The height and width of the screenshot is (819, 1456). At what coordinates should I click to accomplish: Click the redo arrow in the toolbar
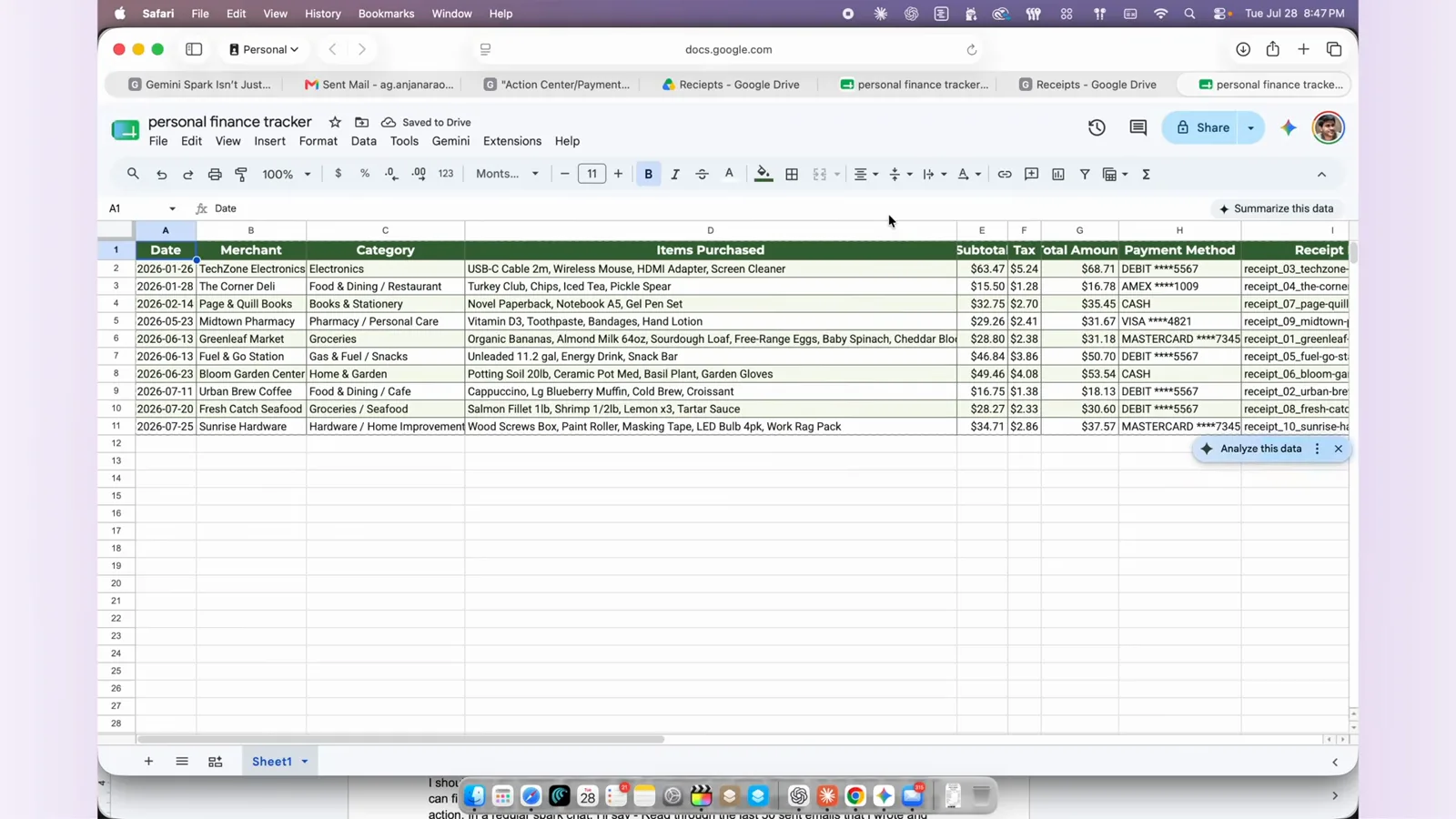click(x=187, y=174)
